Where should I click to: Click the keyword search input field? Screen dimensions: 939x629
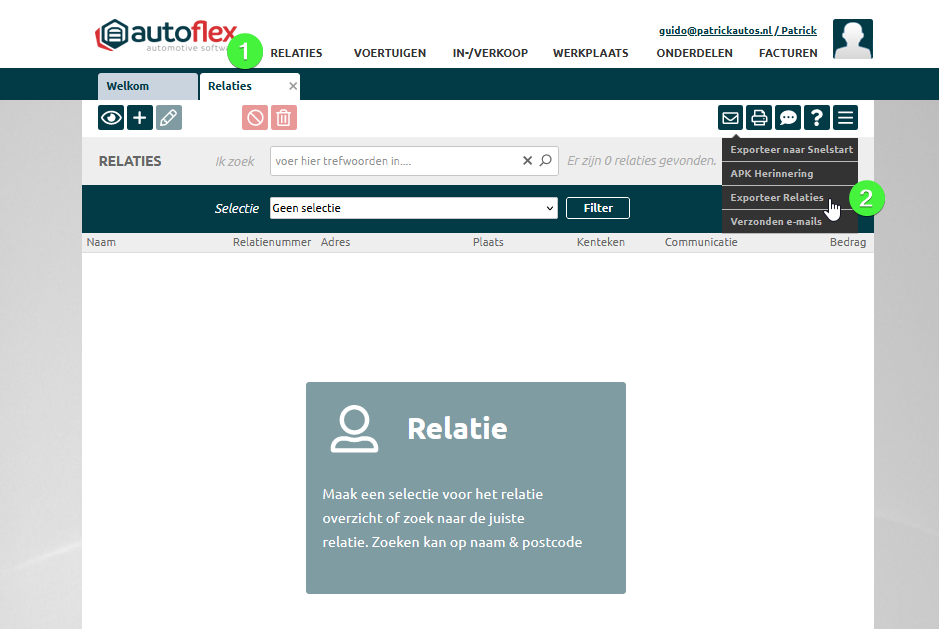395,160
